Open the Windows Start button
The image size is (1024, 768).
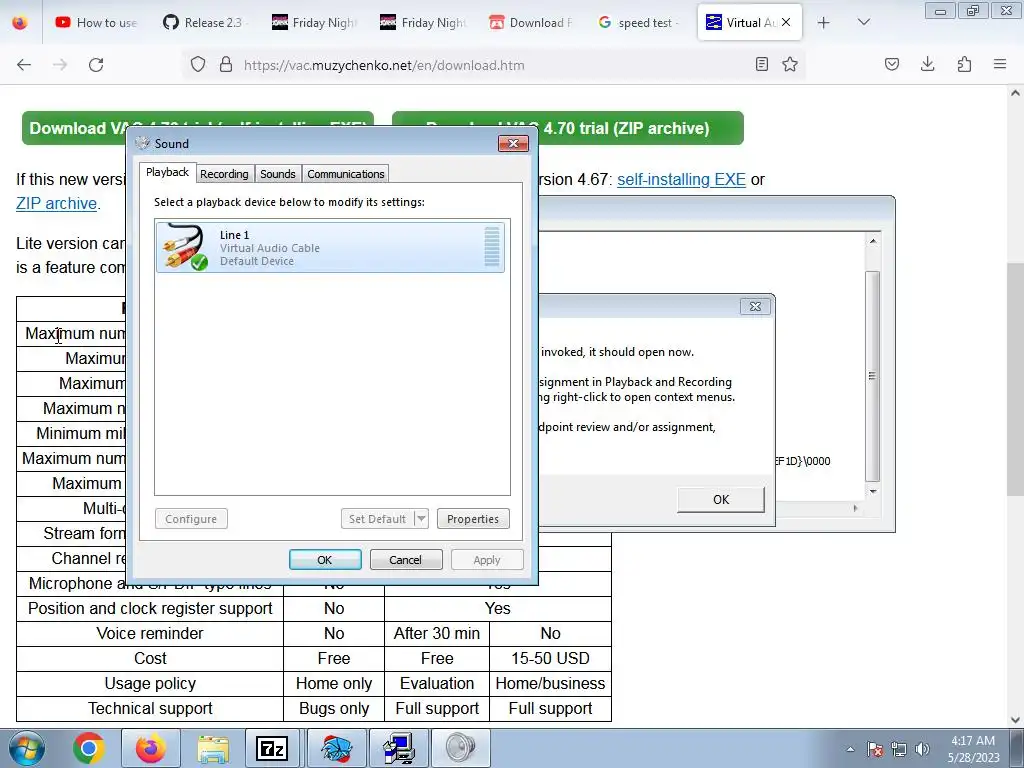coord(27,748)
